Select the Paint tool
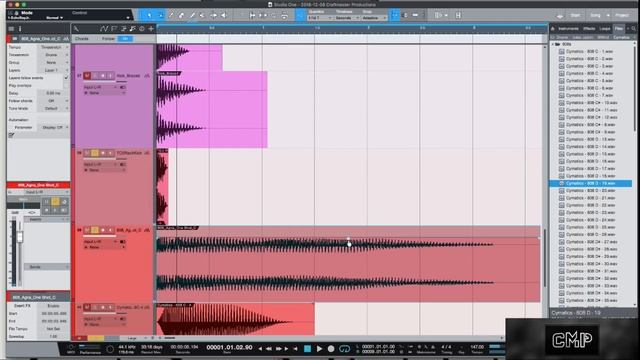Screen dimensions: 640x360 (192, 16)
